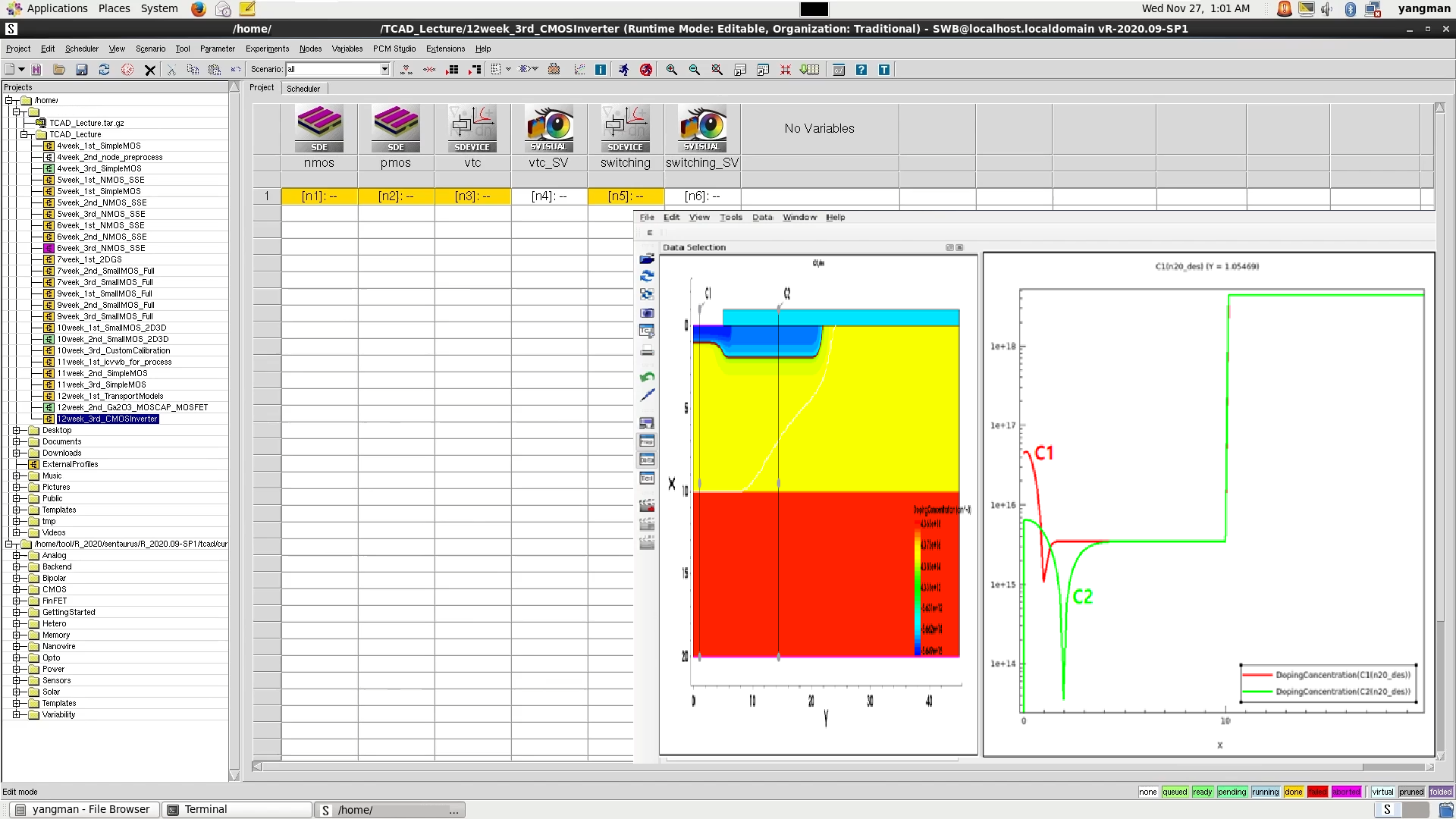
Task: Click node cell [n6] in experiment row
Action: tap(702, 196)
